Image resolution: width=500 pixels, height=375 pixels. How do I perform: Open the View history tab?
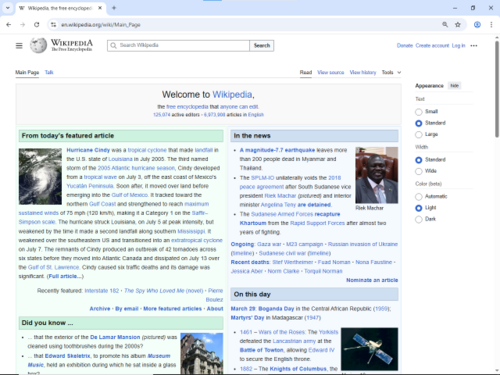point(363,72)
